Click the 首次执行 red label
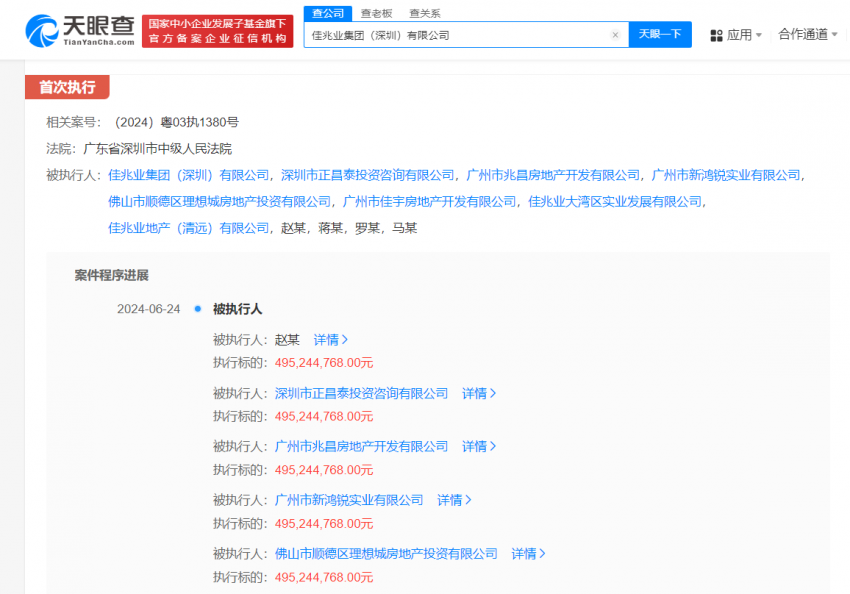This screenshot has height=594, width=850. click(67, 87)
